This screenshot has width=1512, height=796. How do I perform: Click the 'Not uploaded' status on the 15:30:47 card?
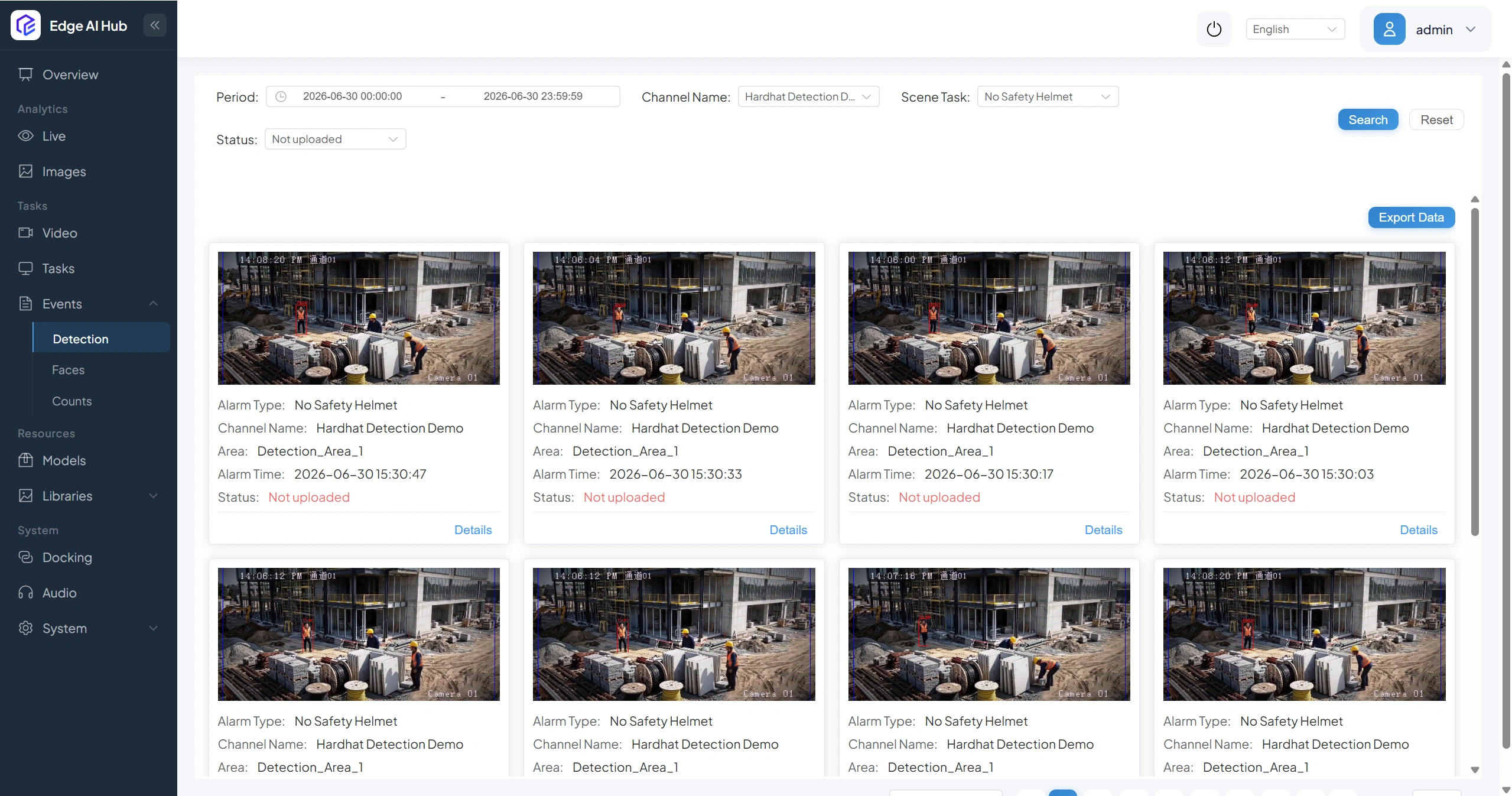[309, 498]
